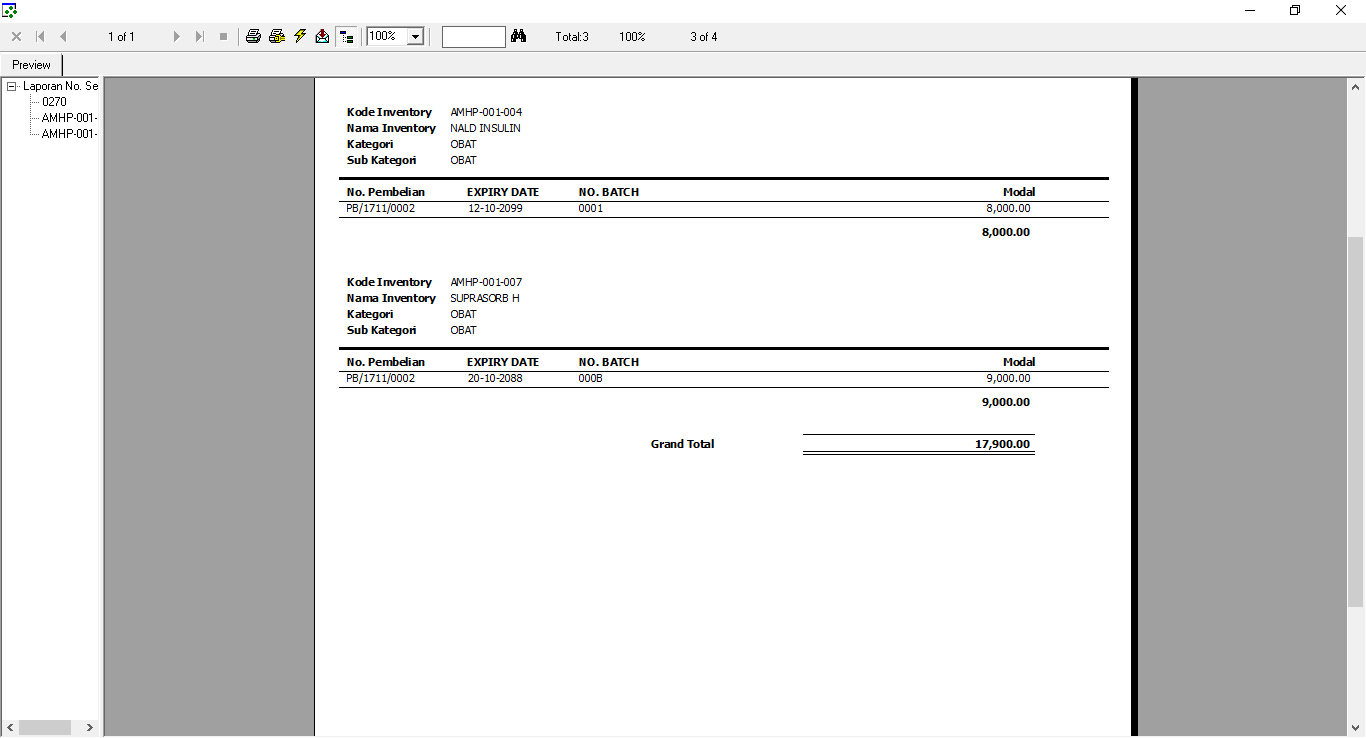Image resolution: width=1366 pixels, height=738 pixels.
Task: Restore down the report viewer window
Action: (x=1295, y=10)
